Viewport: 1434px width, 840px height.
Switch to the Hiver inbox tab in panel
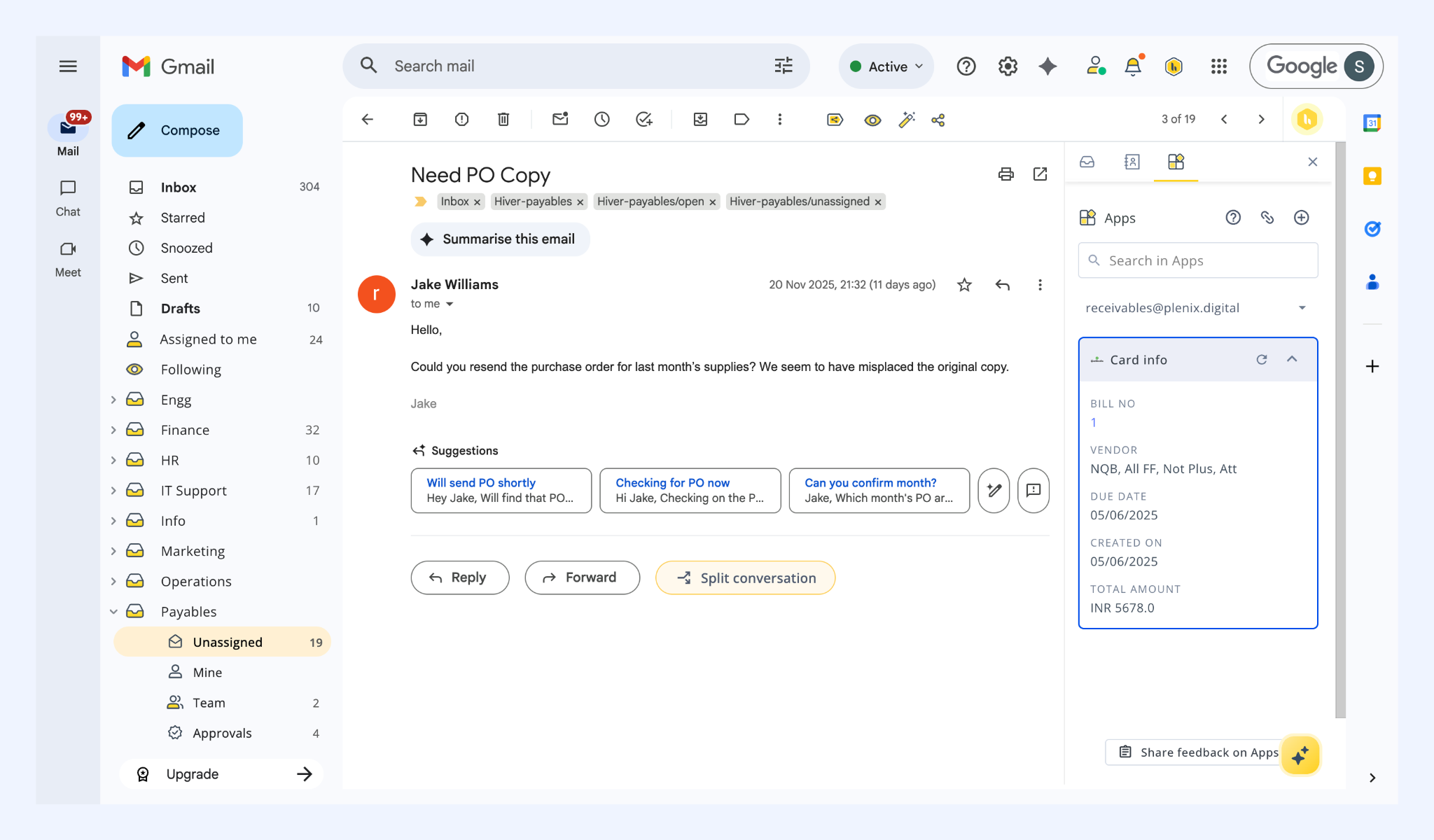point(1087,162)
